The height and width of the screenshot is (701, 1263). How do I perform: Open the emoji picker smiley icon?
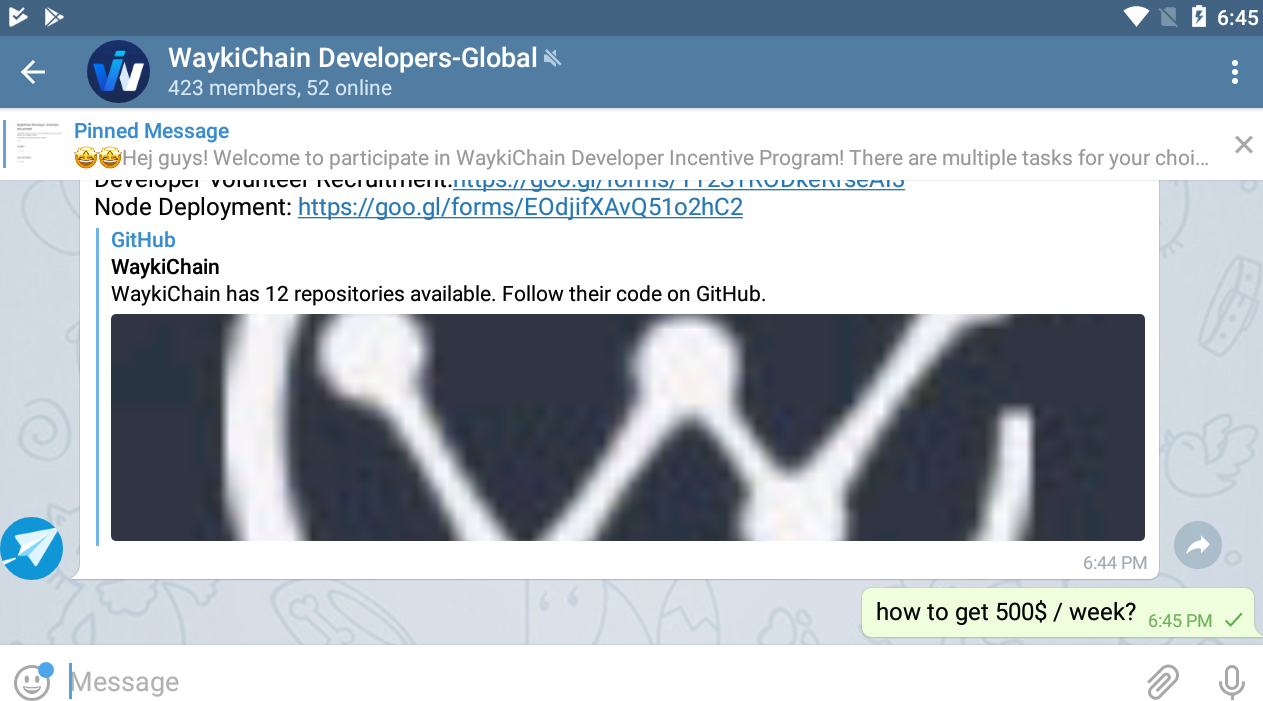[x=33, y=681]
